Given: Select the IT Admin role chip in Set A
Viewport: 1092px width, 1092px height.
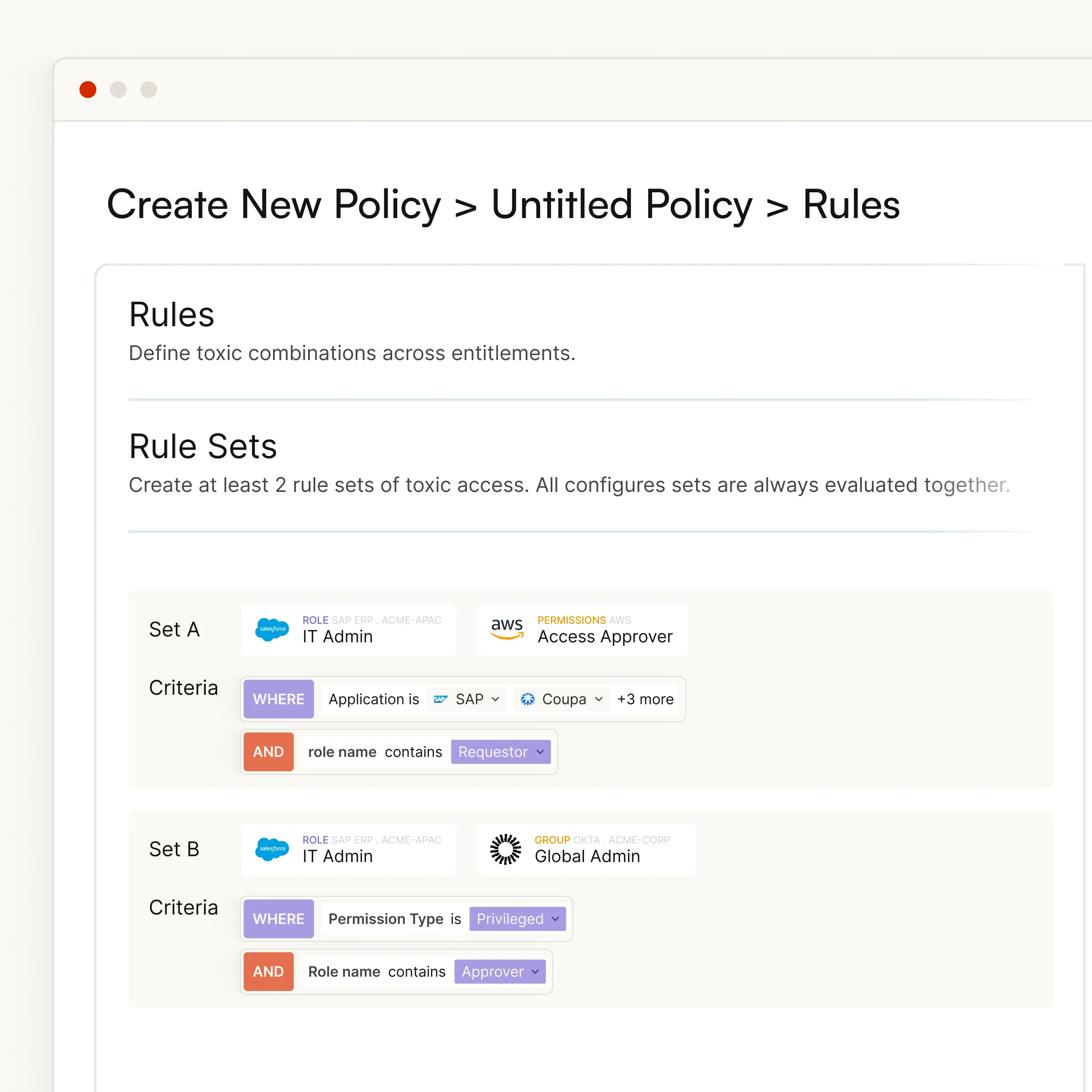Looking at the screenshot, I should point(349,629).
